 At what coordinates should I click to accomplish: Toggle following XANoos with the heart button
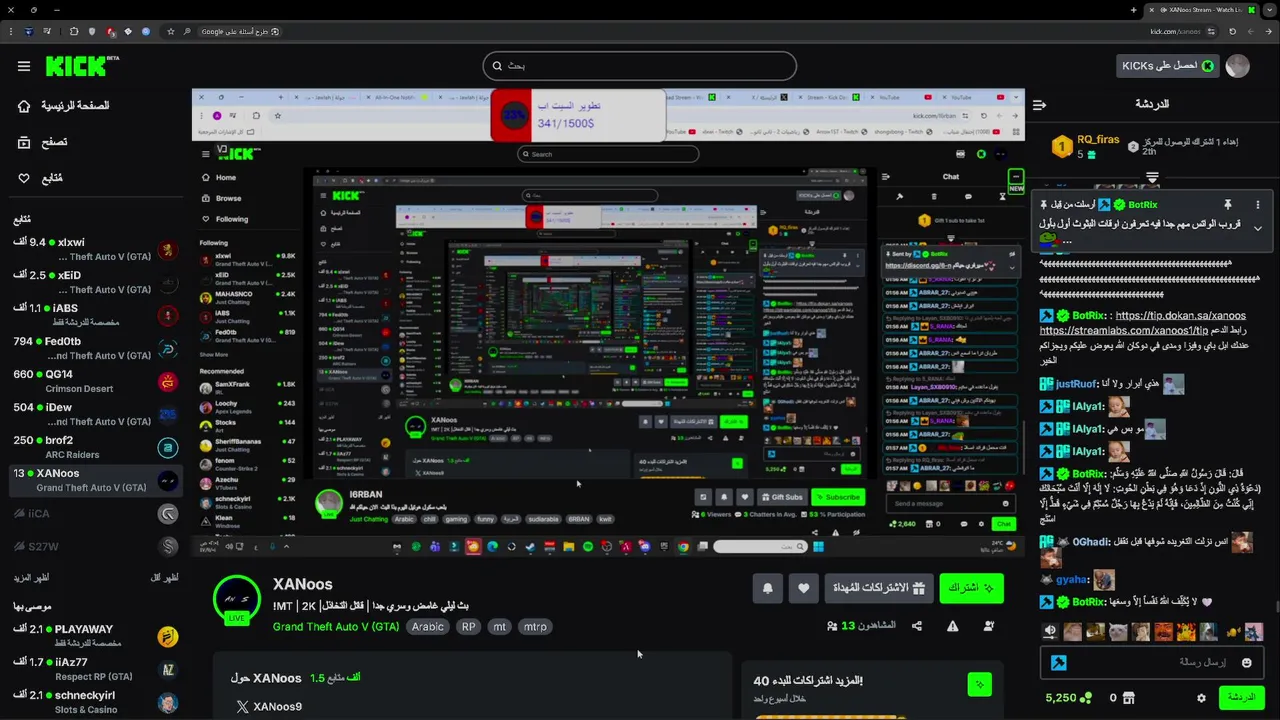[x=804, y=588]
